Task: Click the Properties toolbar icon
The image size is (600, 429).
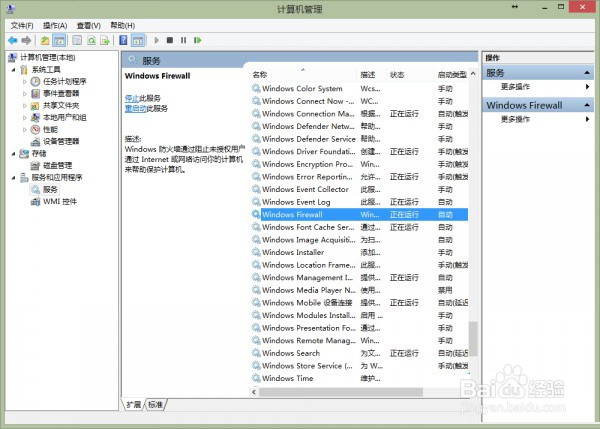Action: pos(77,40)
